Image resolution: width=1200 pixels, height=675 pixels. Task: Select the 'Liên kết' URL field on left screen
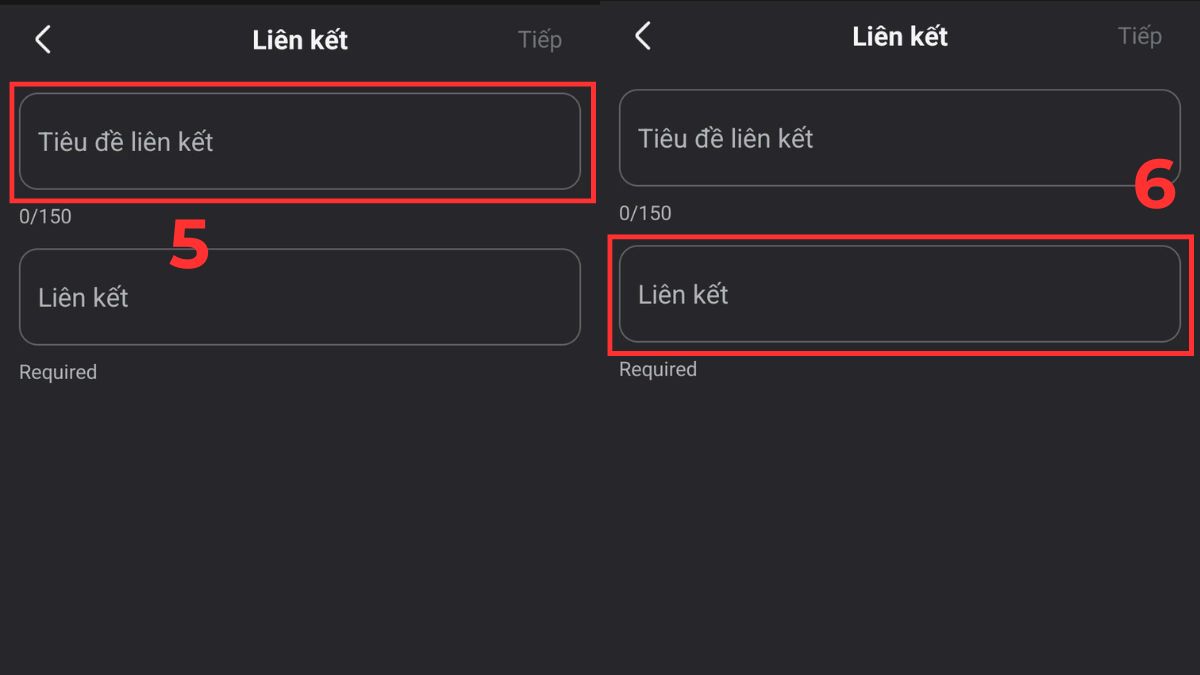coord(300,297)
